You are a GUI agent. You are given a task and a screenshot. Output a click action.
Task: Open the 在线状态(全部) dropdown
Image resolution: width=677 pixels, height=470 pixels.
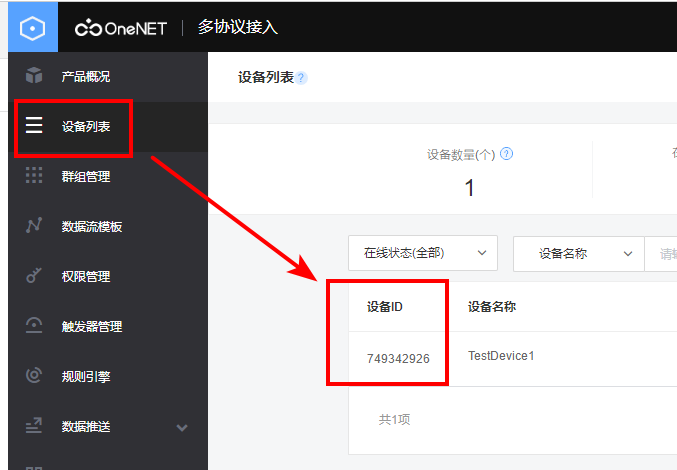tap(423, 253)
